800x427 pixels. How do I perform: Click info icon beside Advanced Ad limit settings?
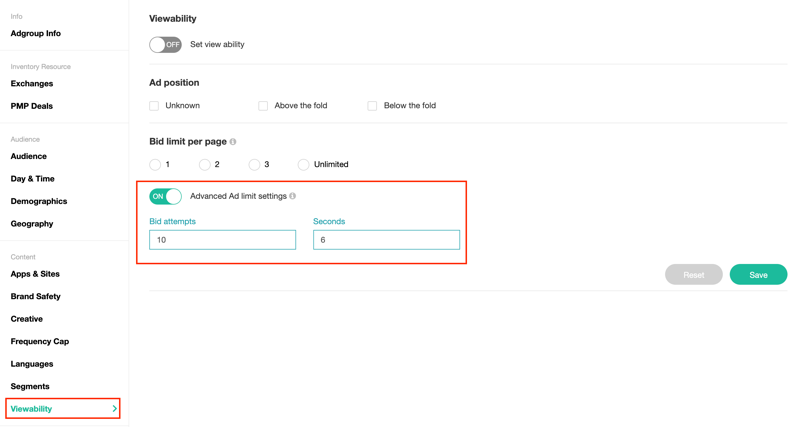pyautogui.click(x=293, y=196)
